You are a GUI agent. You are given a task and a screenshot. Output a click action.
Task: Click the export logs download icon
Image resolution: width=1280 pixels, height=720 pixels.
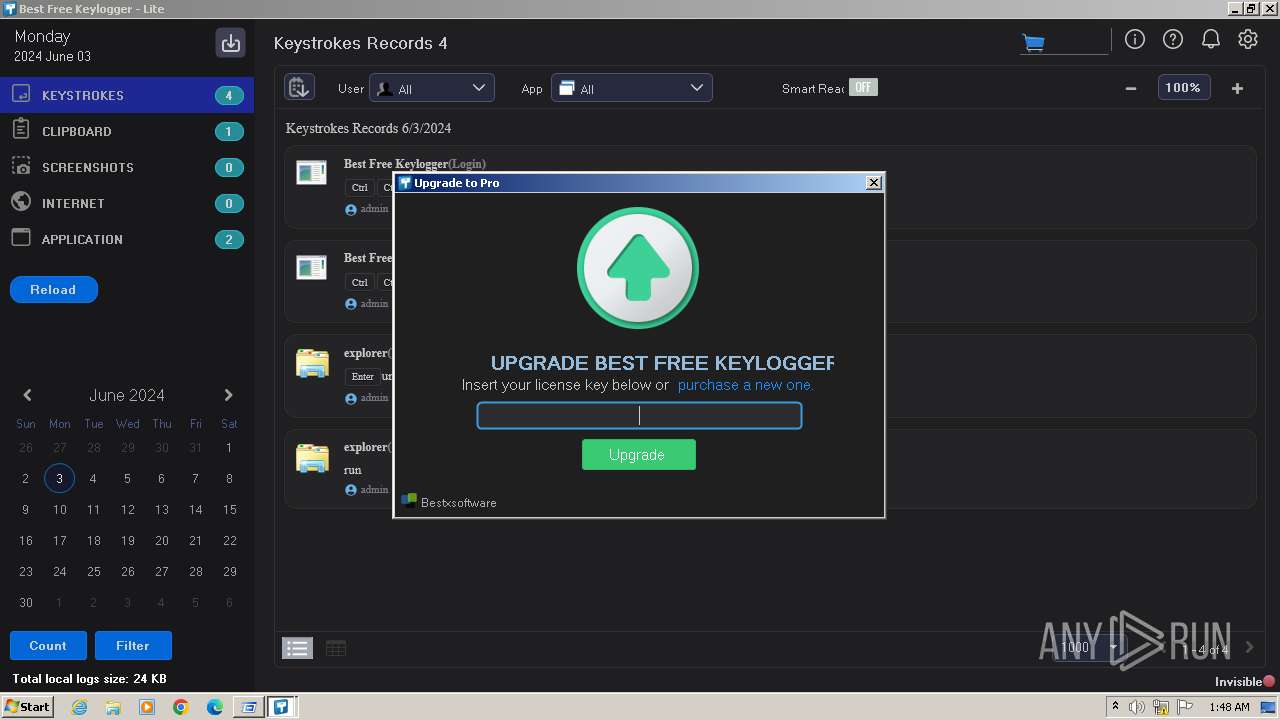tap(231, 43)
